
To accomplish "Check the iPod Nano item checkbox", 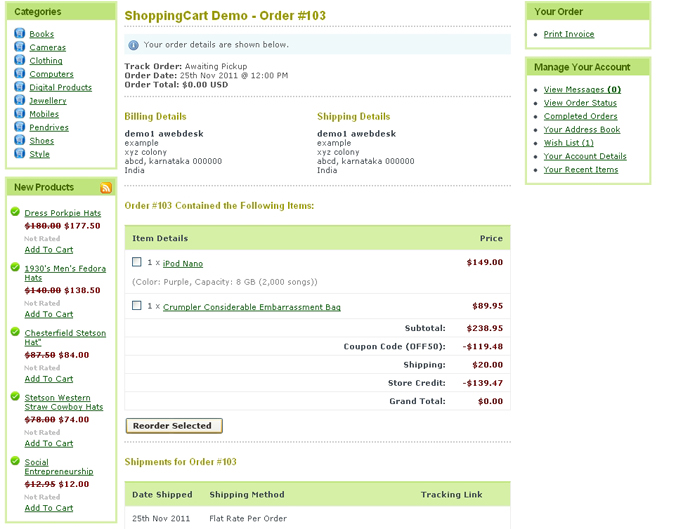I will pyautogui.click(x=137, y=262).
